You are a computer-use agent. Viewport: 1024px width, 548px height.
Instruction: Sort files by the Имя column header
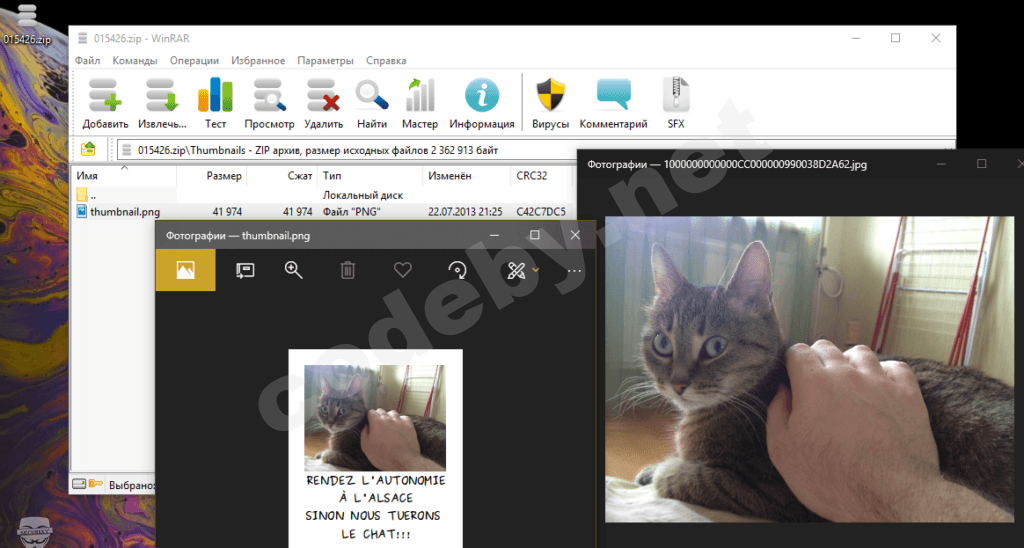tap(123, 176)
